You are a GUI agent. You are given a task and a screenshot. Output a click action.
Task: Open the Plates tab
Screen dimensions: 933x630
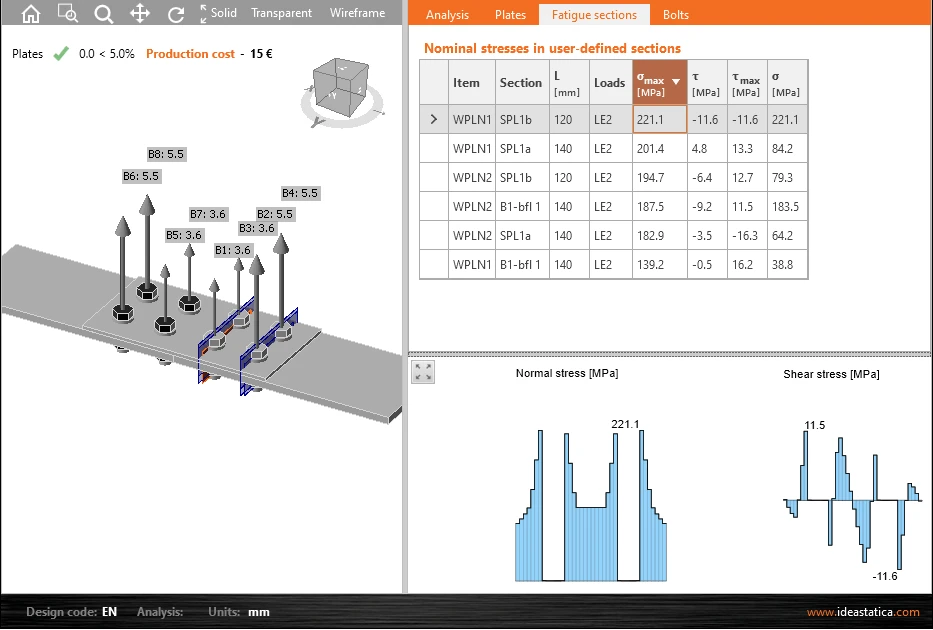[x=510, y=15]
